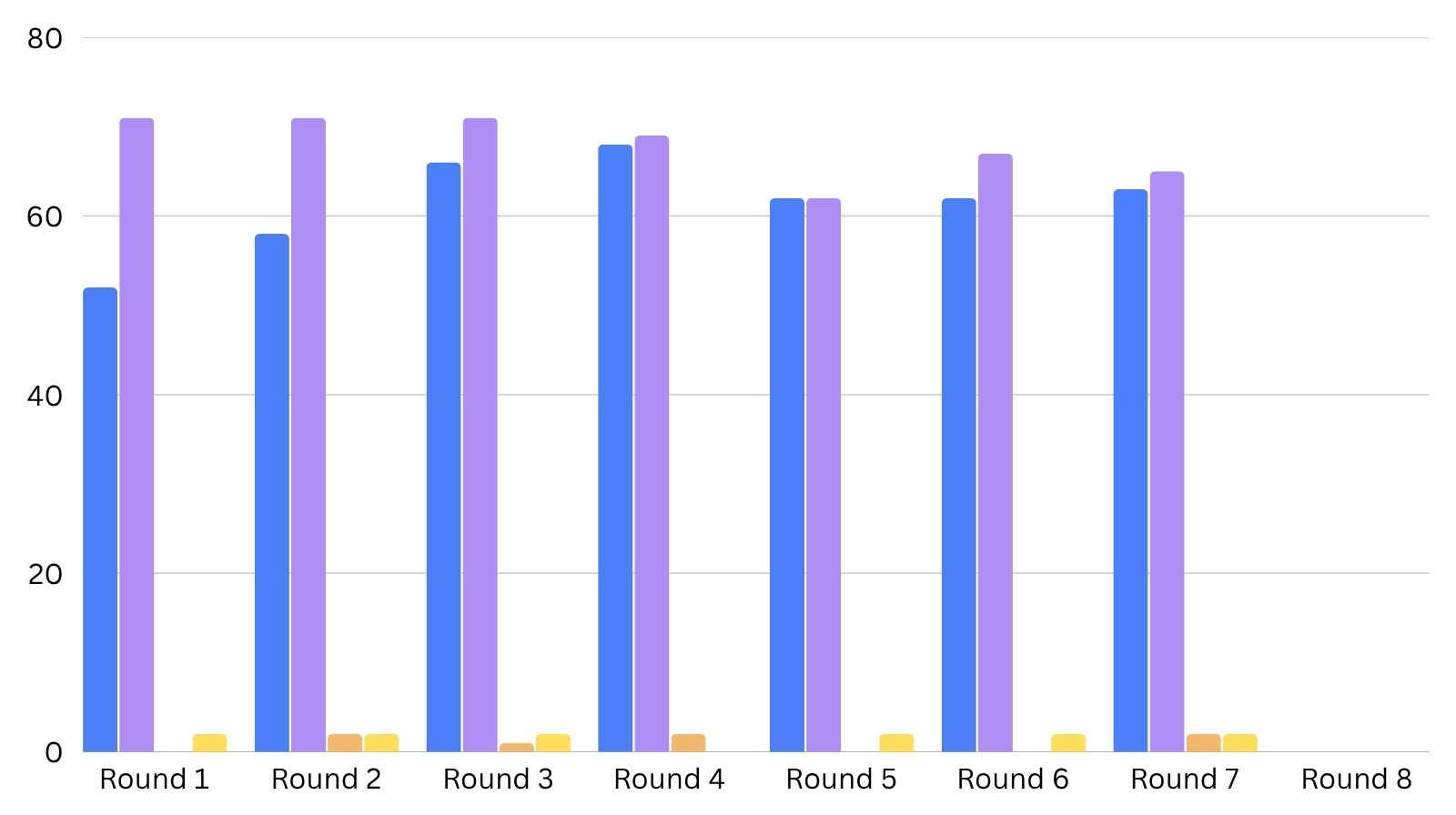The image size is (1456, 815).
Task: Select the blue bar for Round 4
Action: [x=615, y=448]
